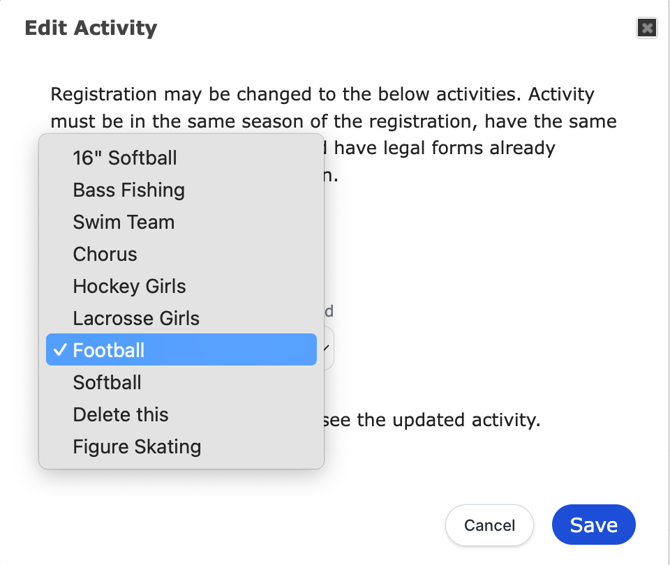The height and width of the screenshot is (565, 670).
Task: Choose the Bass Fishing option
Action: [181, 190]
